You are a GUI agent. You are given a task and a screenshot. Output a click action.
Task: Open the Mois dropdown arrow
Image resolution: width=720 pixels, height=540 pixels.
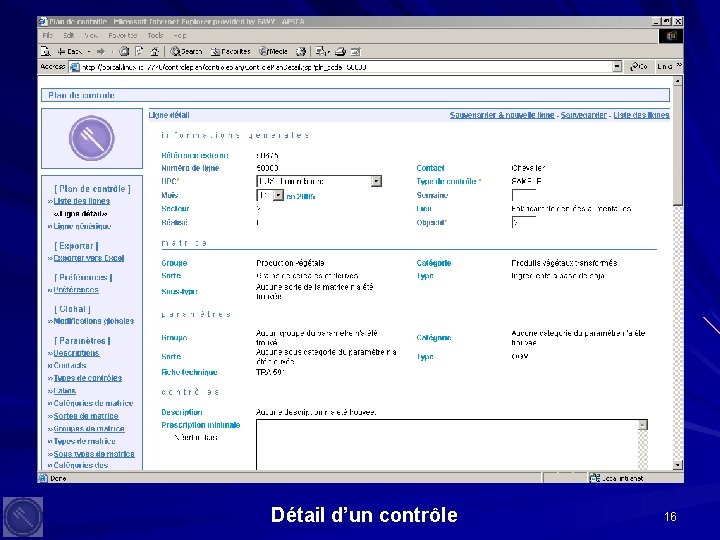(x=278, y=195)
